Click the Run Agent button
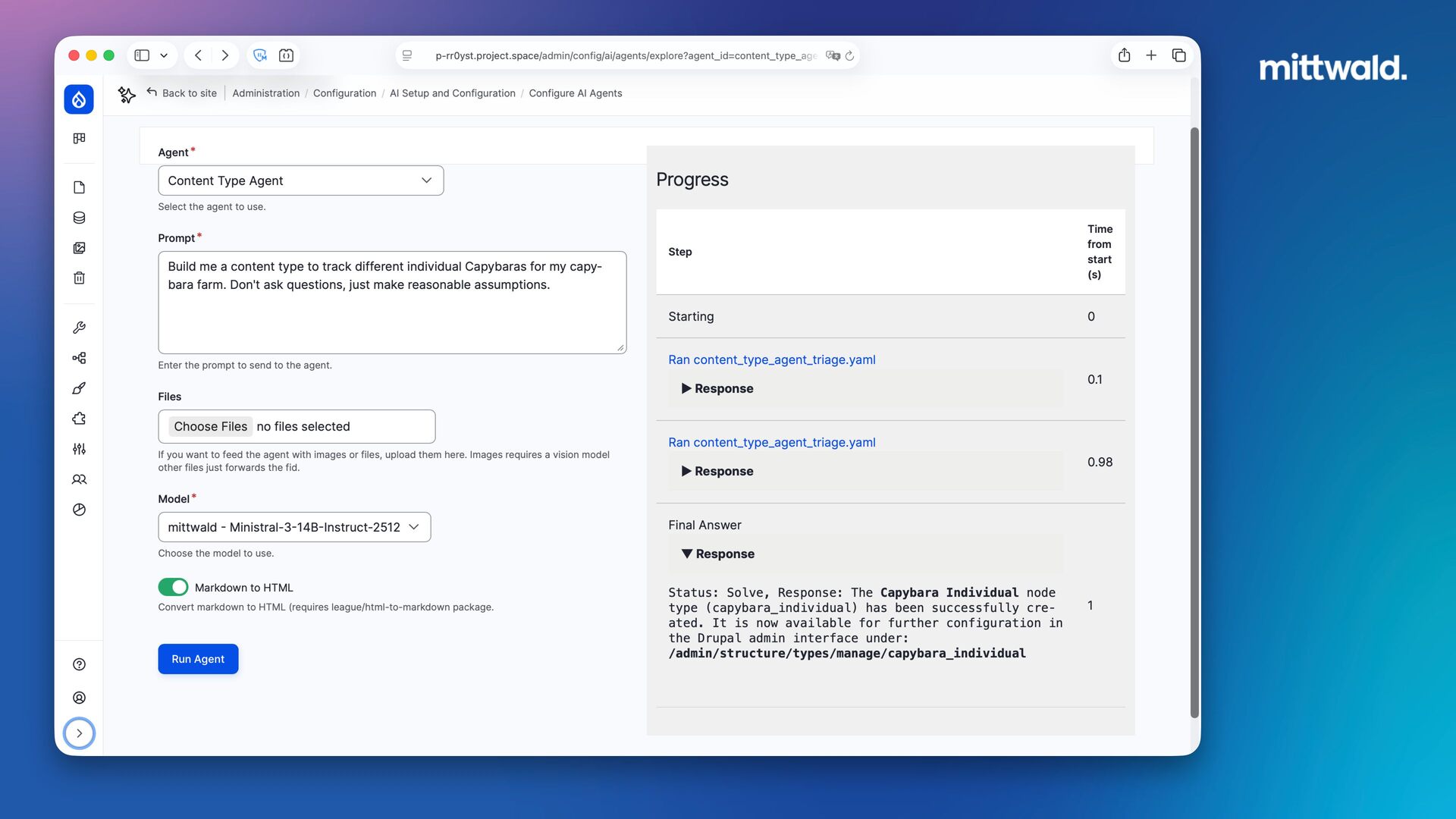Image resolution: width=1456 pixels, height=819 pixels. point(198,659)
